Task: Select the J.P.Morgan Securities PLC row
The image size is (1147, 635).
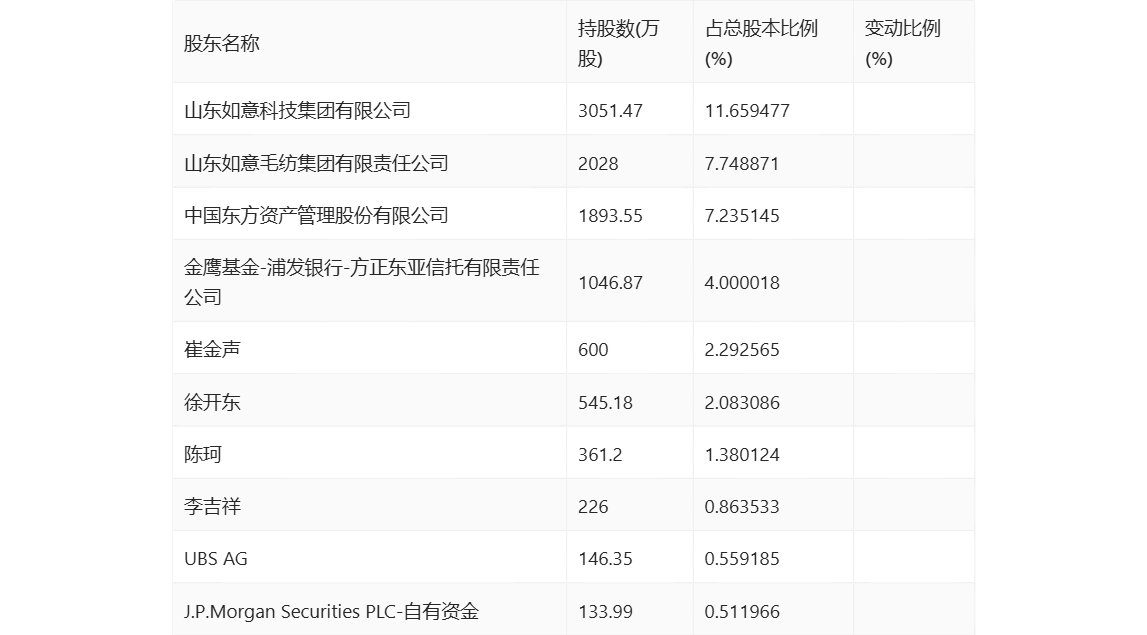Action: 574,610
